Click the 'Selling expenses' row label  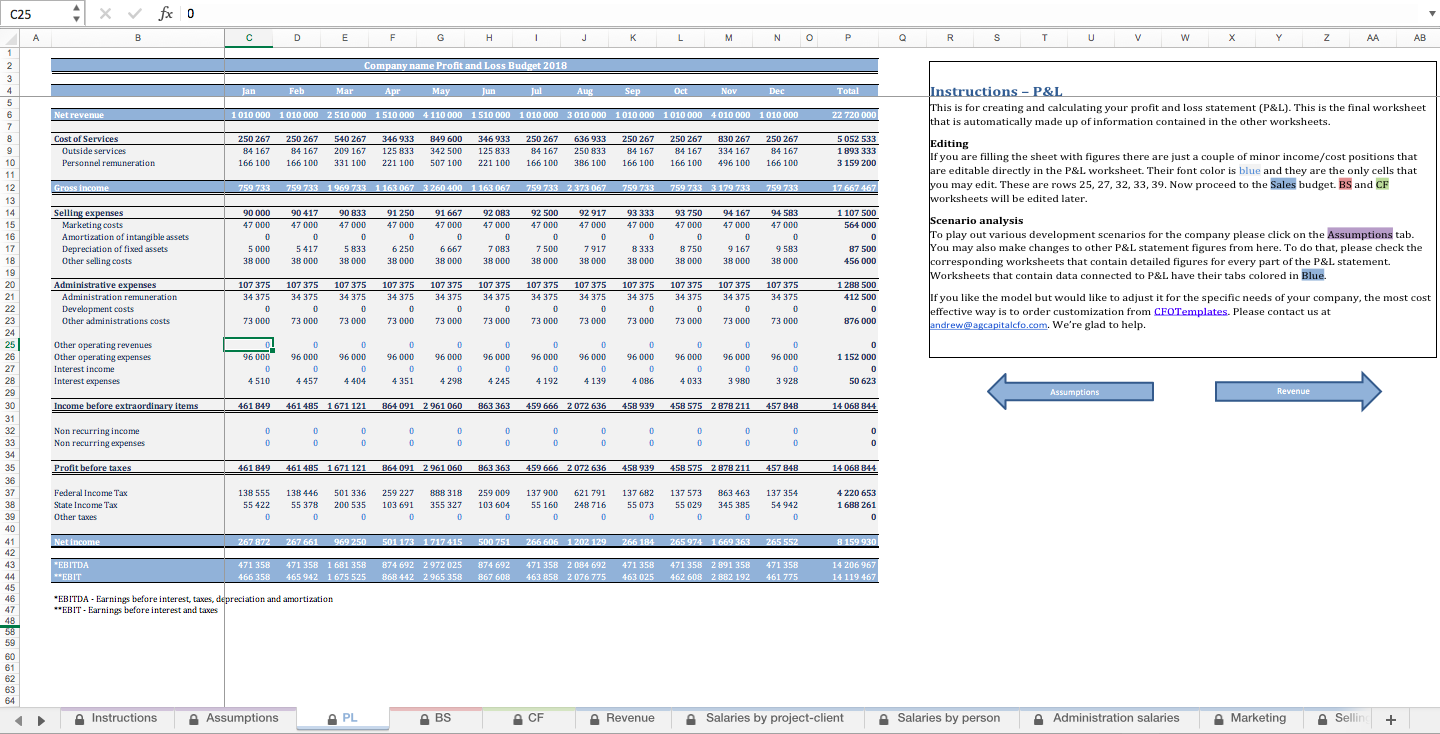[88, 213]
